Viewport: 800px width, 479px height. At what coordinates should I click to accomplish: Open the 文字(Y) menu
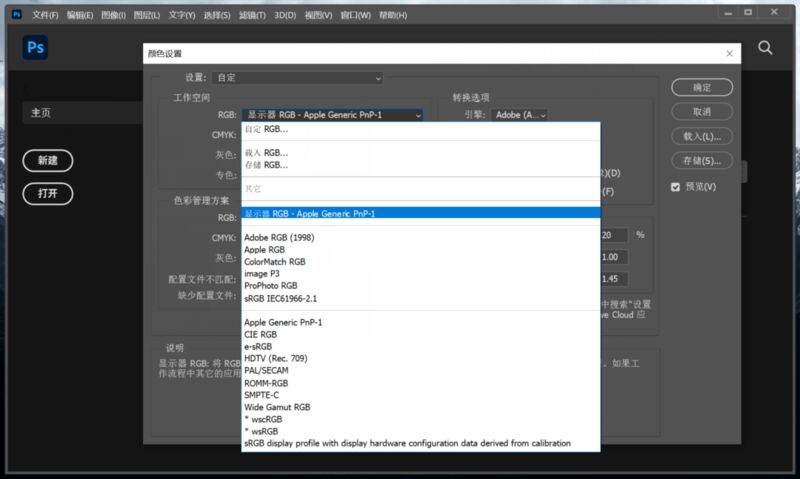coord(182,15)
